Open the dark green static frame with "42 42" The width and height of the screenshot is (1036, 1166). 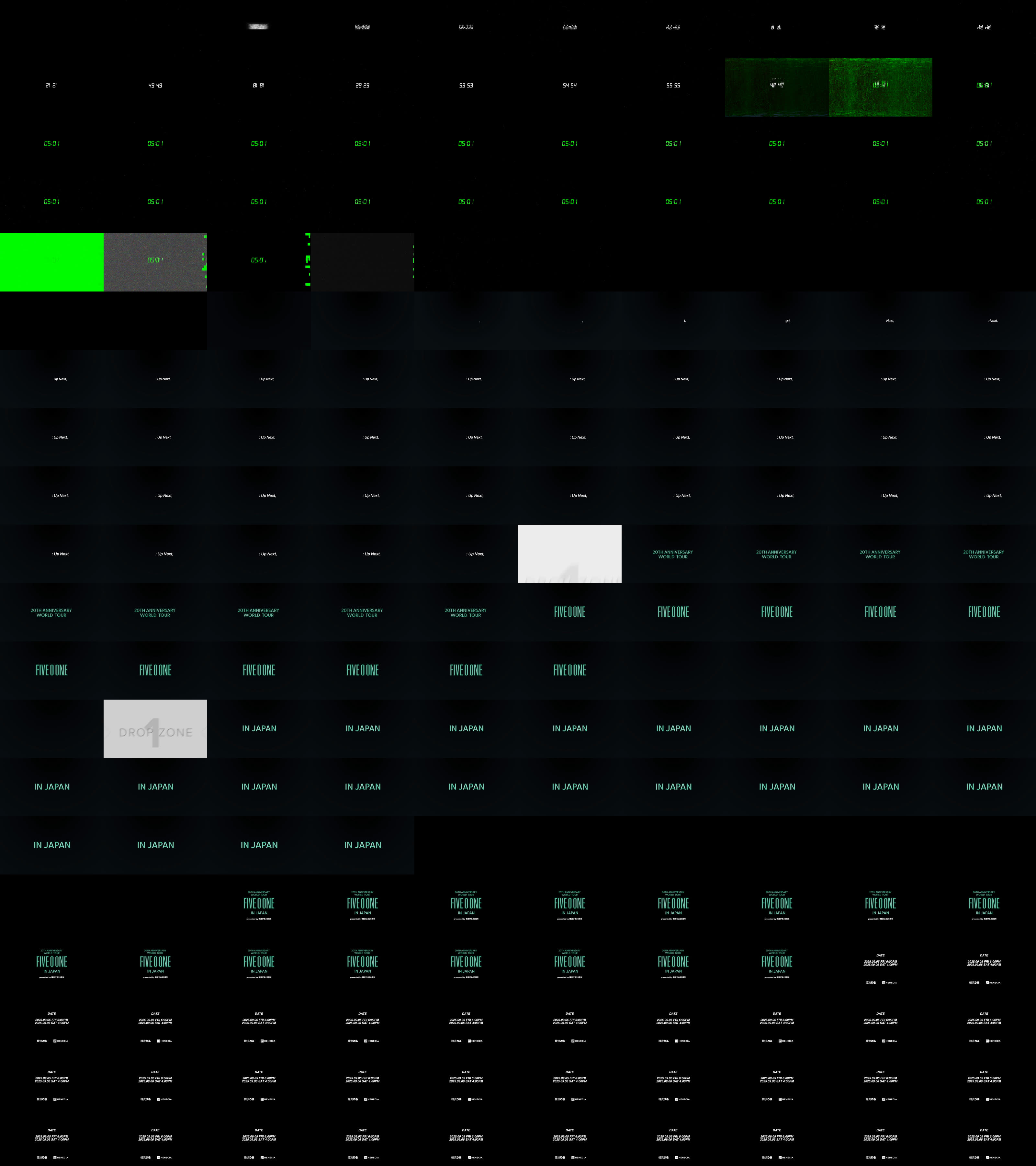(777, 87)
